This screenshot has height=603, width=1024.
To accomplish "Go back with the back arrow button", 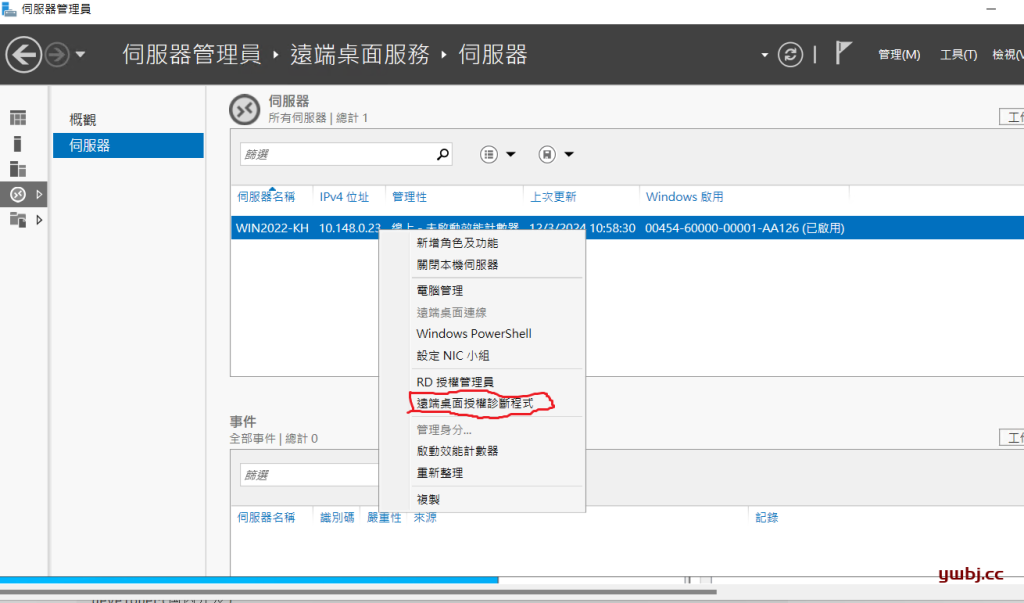I will click(x=24, y=54).
